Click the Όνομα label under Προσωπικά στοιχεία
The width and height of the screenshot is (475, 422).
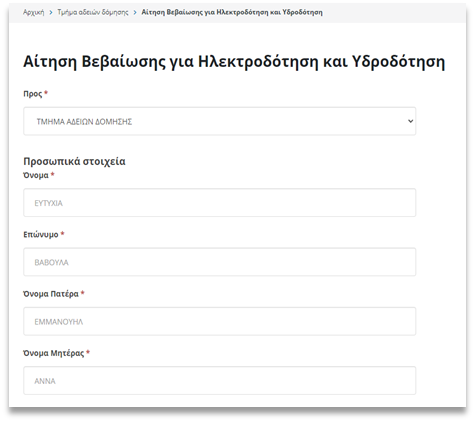coord(36,175)
